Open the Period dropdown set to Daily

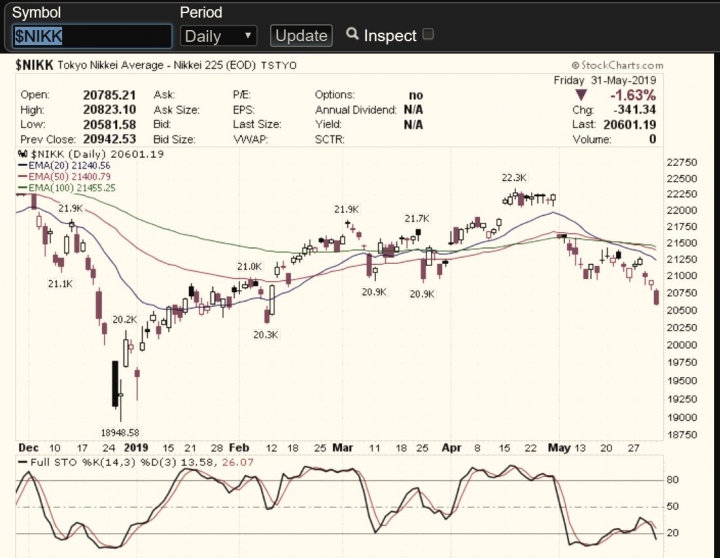point(219,36)
